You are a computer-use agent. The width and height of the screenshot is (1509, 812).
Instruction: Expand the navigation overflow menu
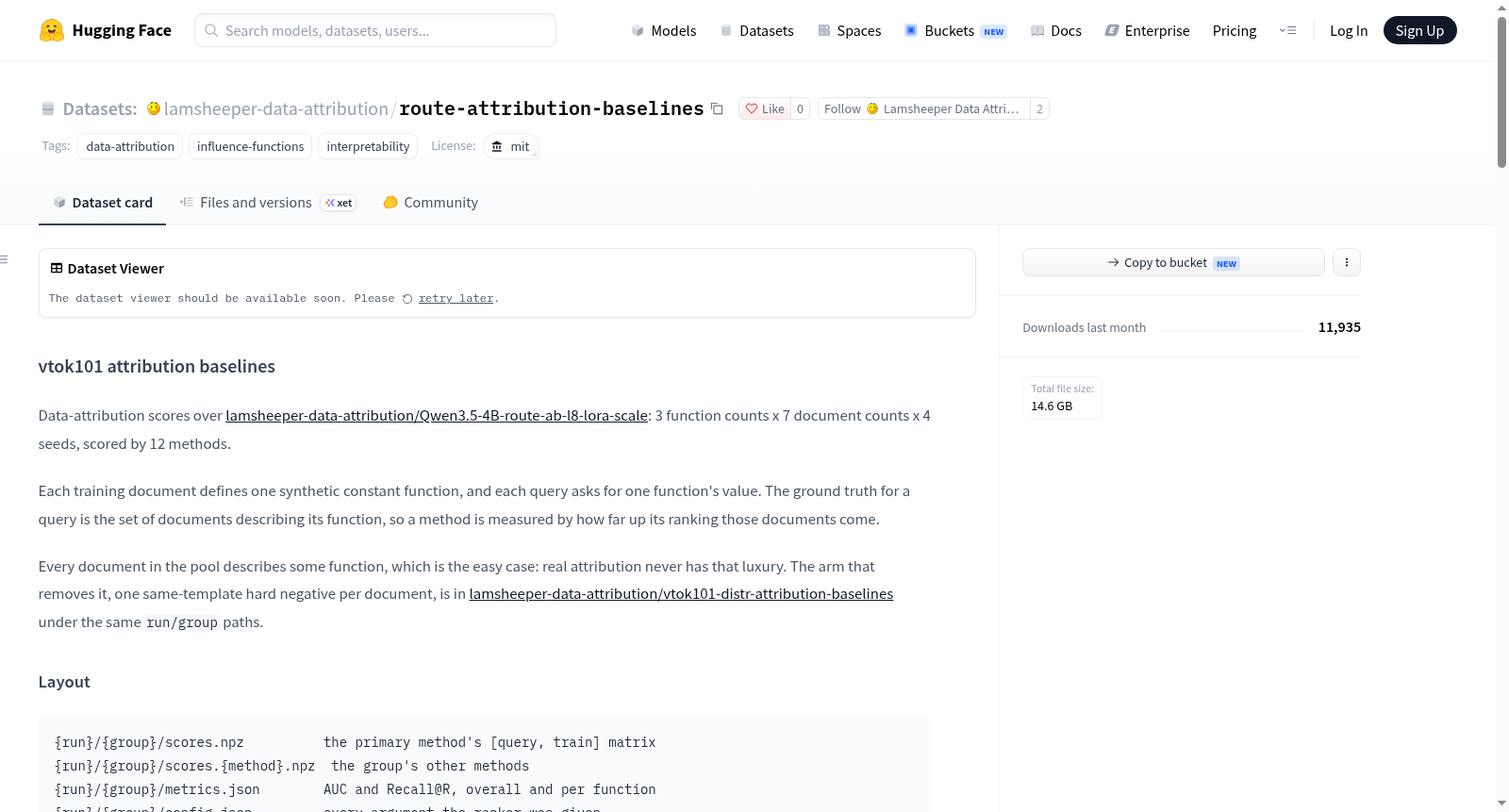tap(1287, 30)
